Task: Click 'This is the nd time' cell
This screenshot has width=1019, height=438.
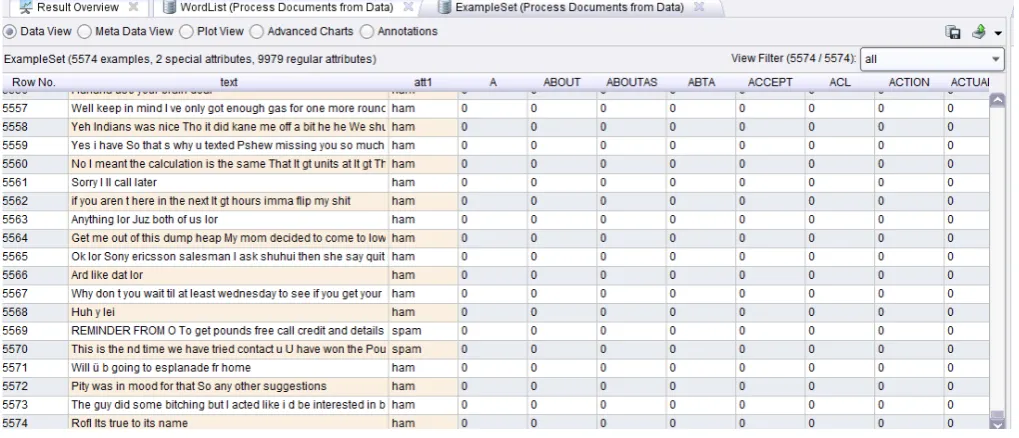Action: tap(229, 349)
